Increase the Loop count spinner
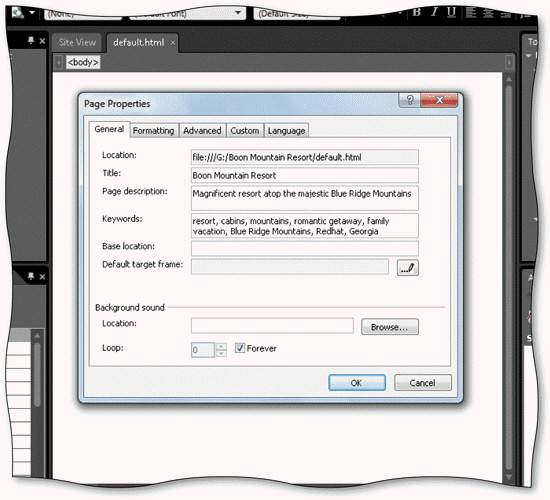This screenshot has height=500, width=550. (221, 346)
